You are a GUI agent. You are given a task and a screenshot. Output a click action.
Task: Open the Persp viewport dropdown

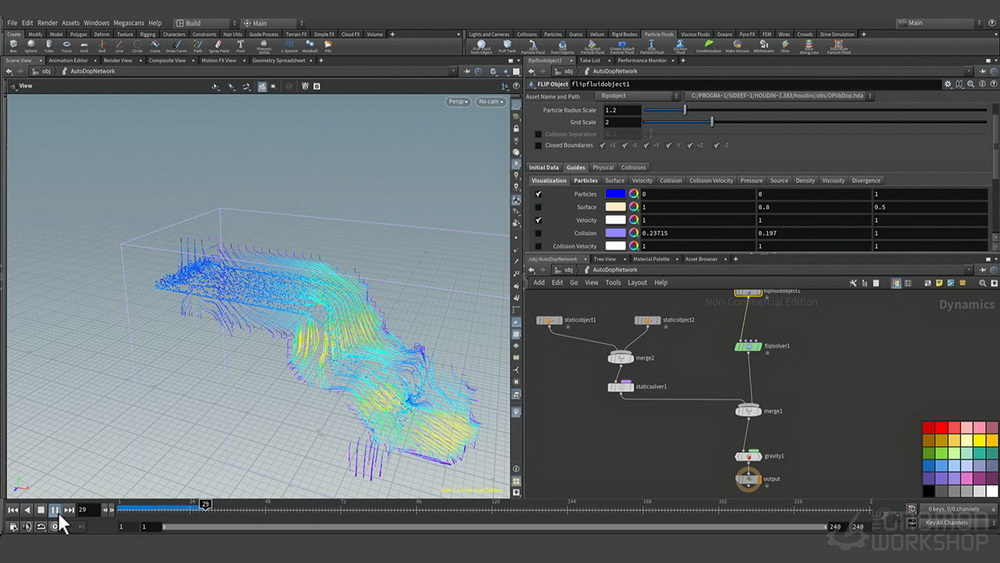(458, 101)
